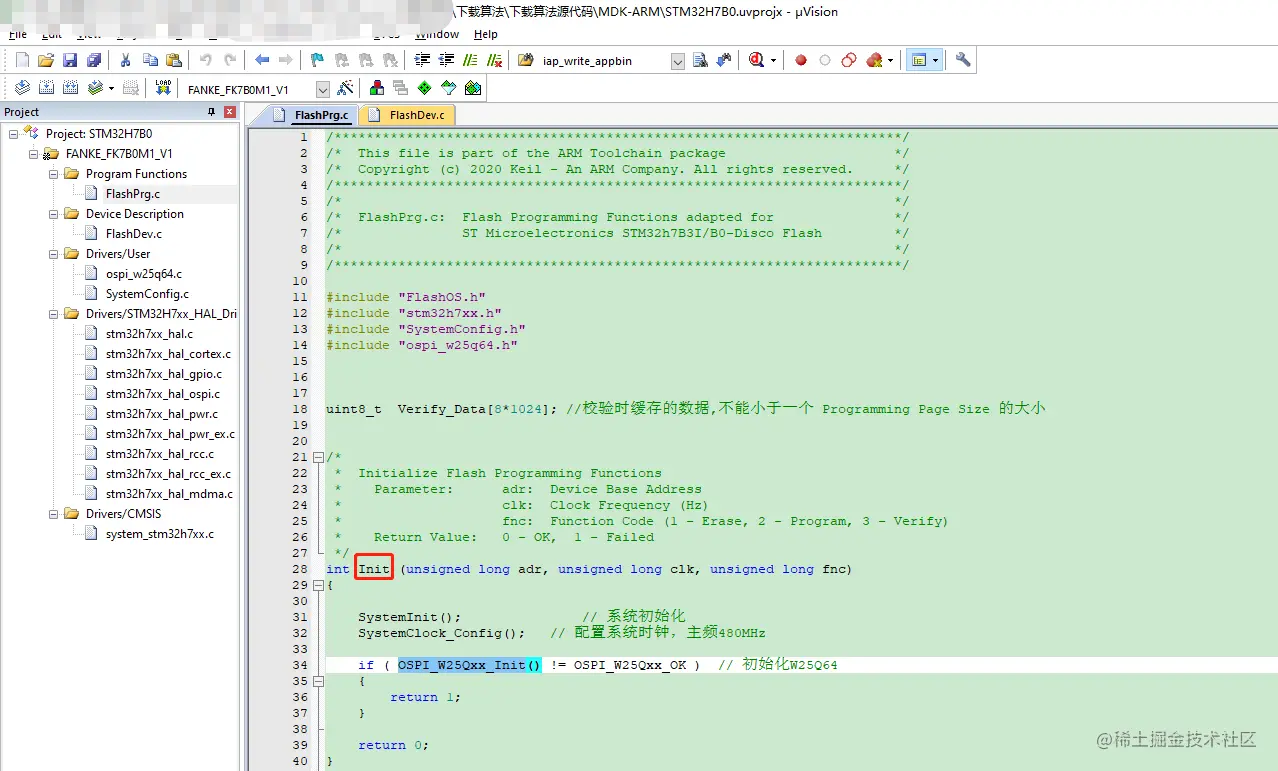Navigate backwards with blue left arrow

[262, 60]
